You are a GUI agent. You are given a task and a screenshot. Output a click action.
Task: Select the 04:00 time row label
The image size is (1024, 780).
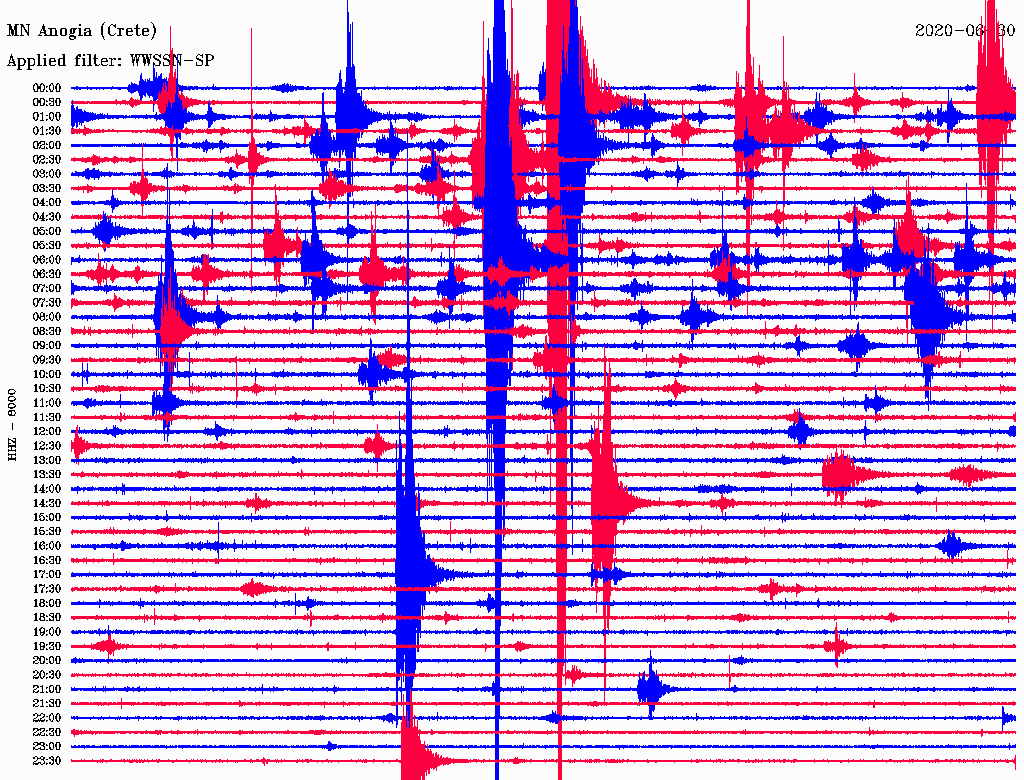[x=47, y=203]
